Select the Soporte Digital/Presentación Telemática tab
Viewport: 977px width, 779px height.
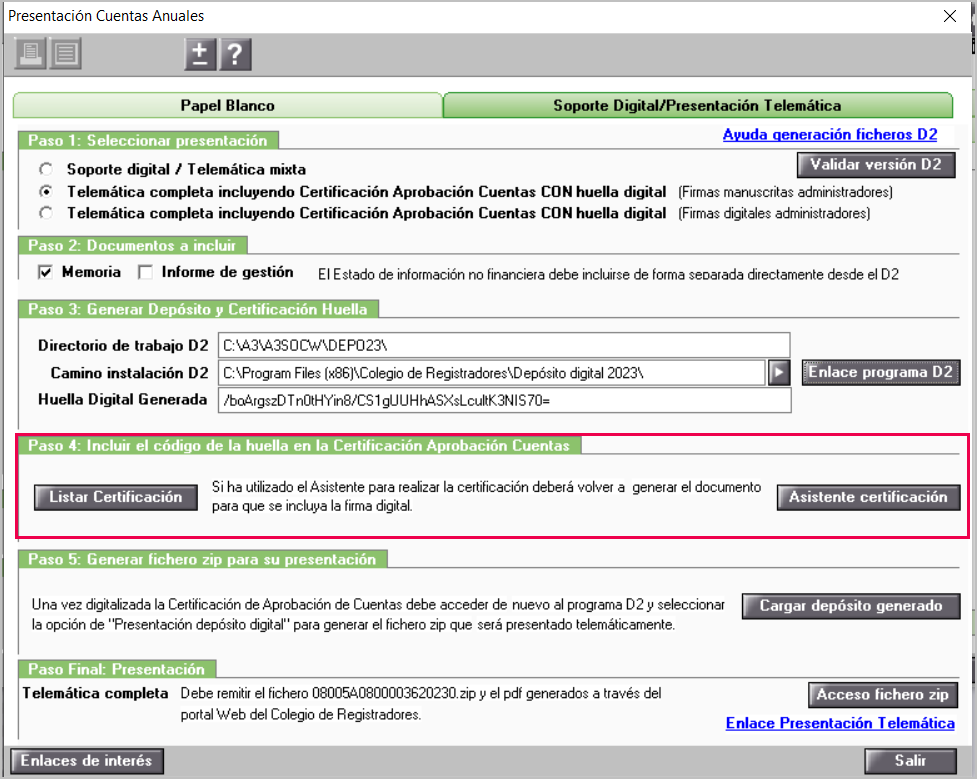(x=697, y=105)
